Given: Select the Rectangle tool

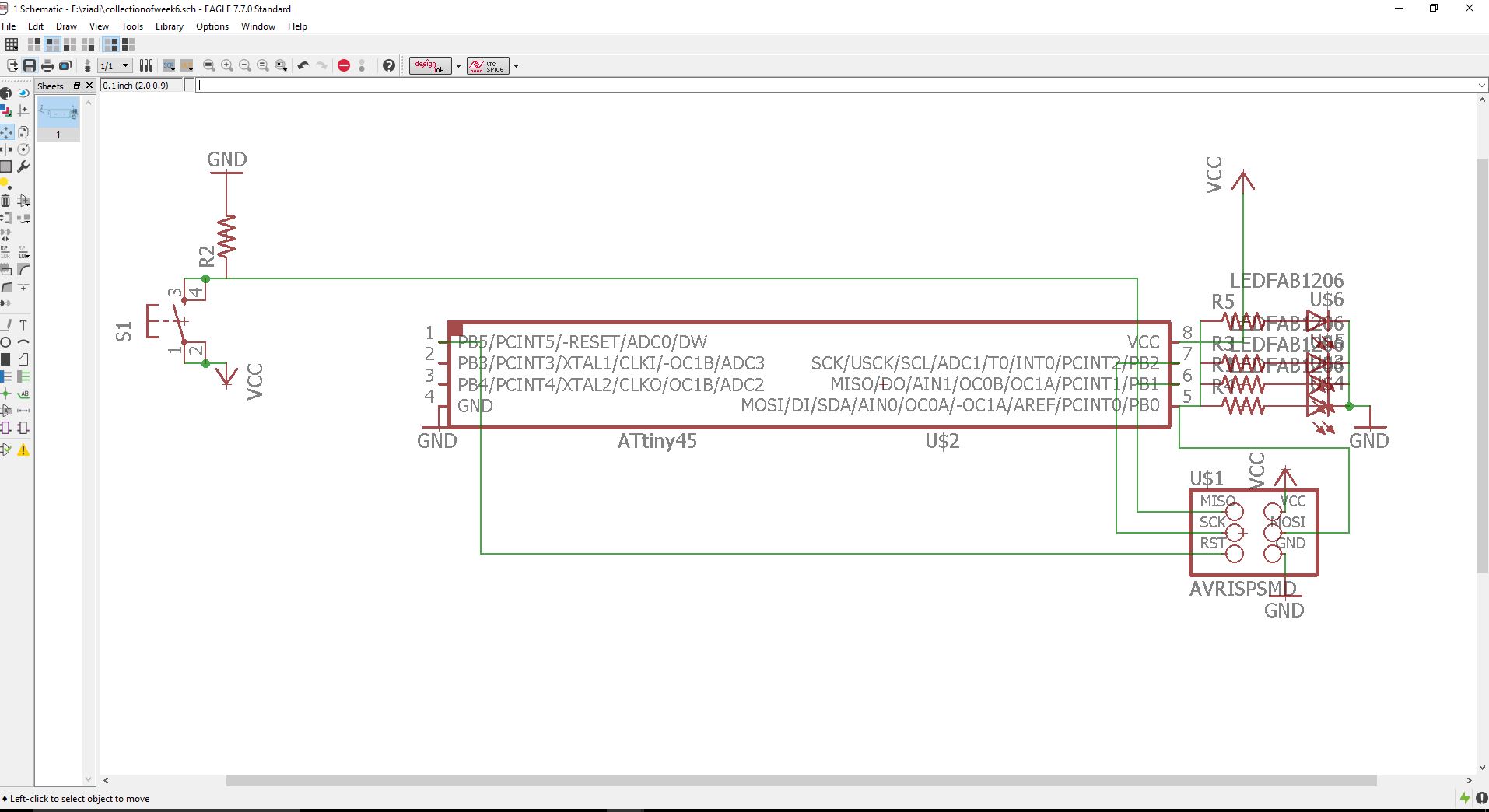Looking at the screenshot, I should click(6, 359).
